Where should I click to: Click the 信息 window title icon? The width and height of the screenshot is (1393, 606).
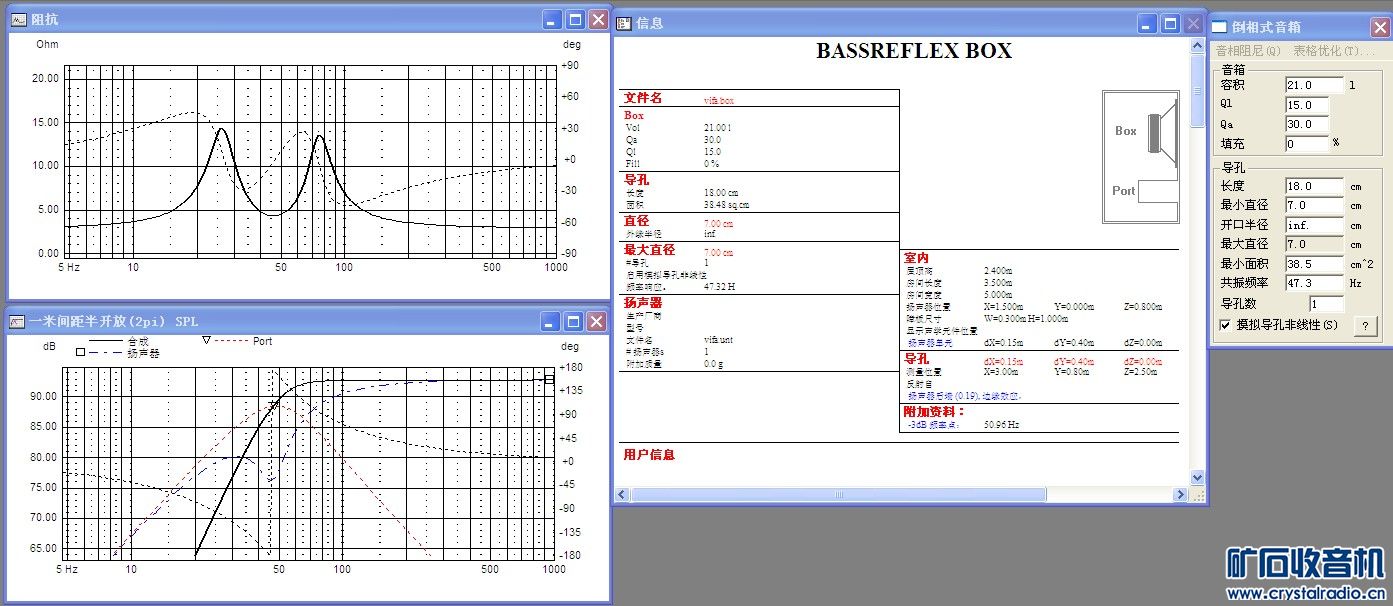pos(624,23)
